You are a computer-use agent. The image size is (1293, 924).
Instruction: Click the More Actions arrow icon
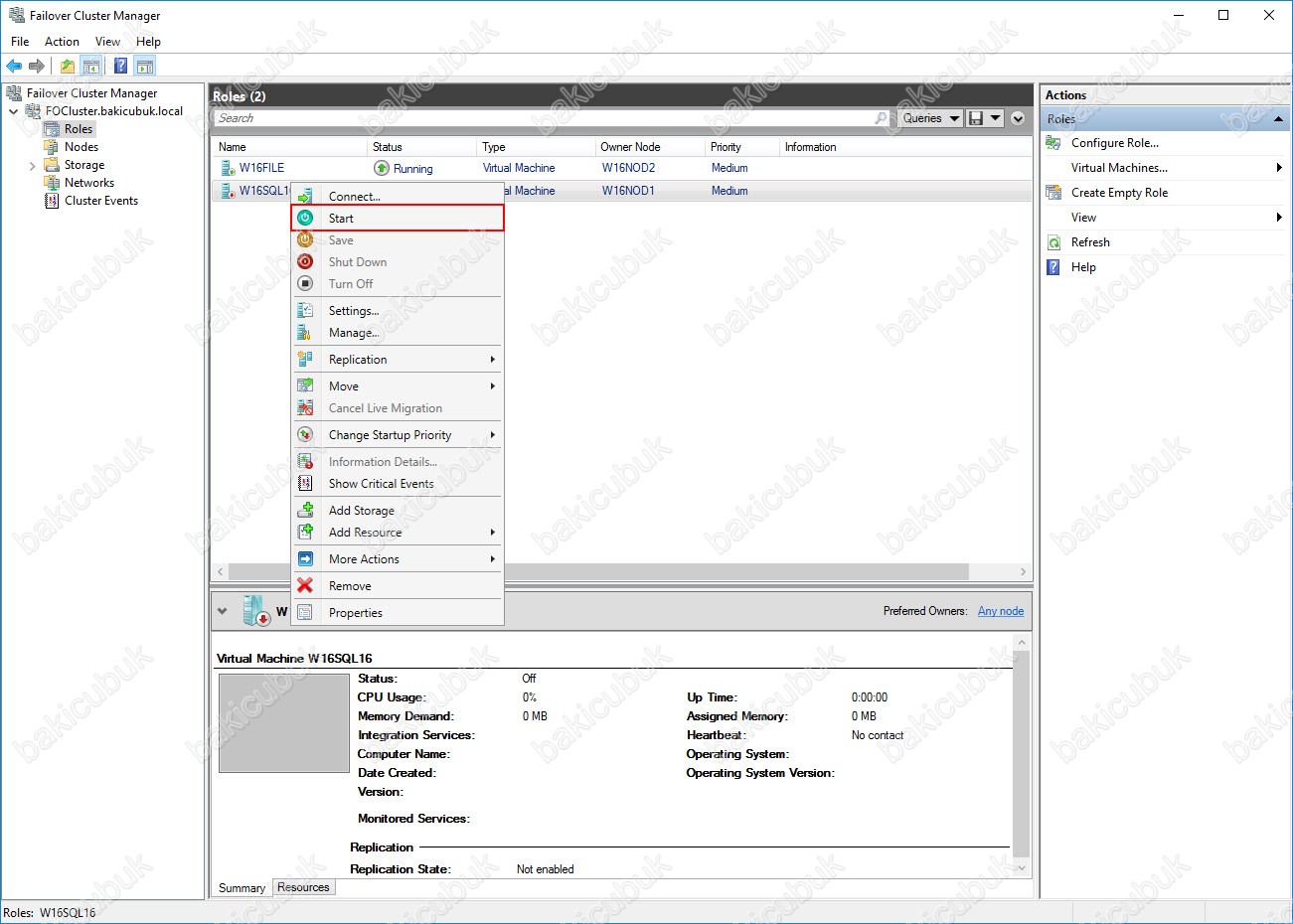(x=305, y=558)
